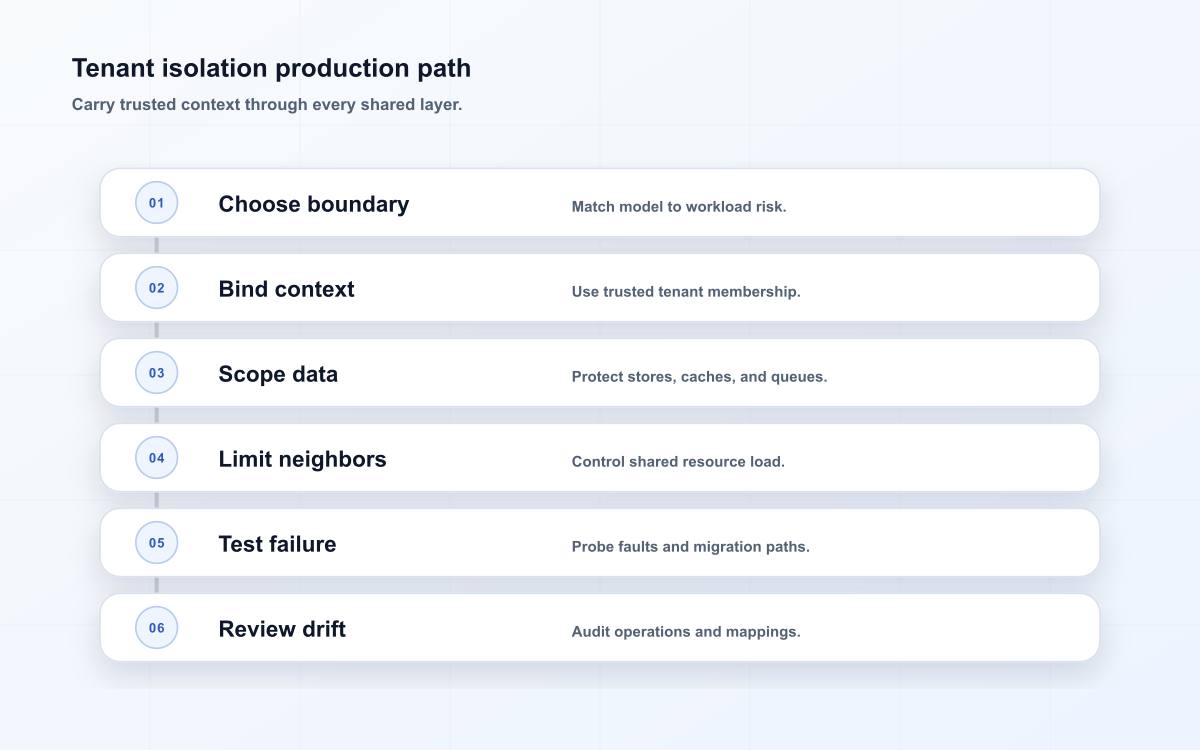Screen dimensions: 1200x750
Task: Select the 03 step circle icon
Action: (157, 373)
